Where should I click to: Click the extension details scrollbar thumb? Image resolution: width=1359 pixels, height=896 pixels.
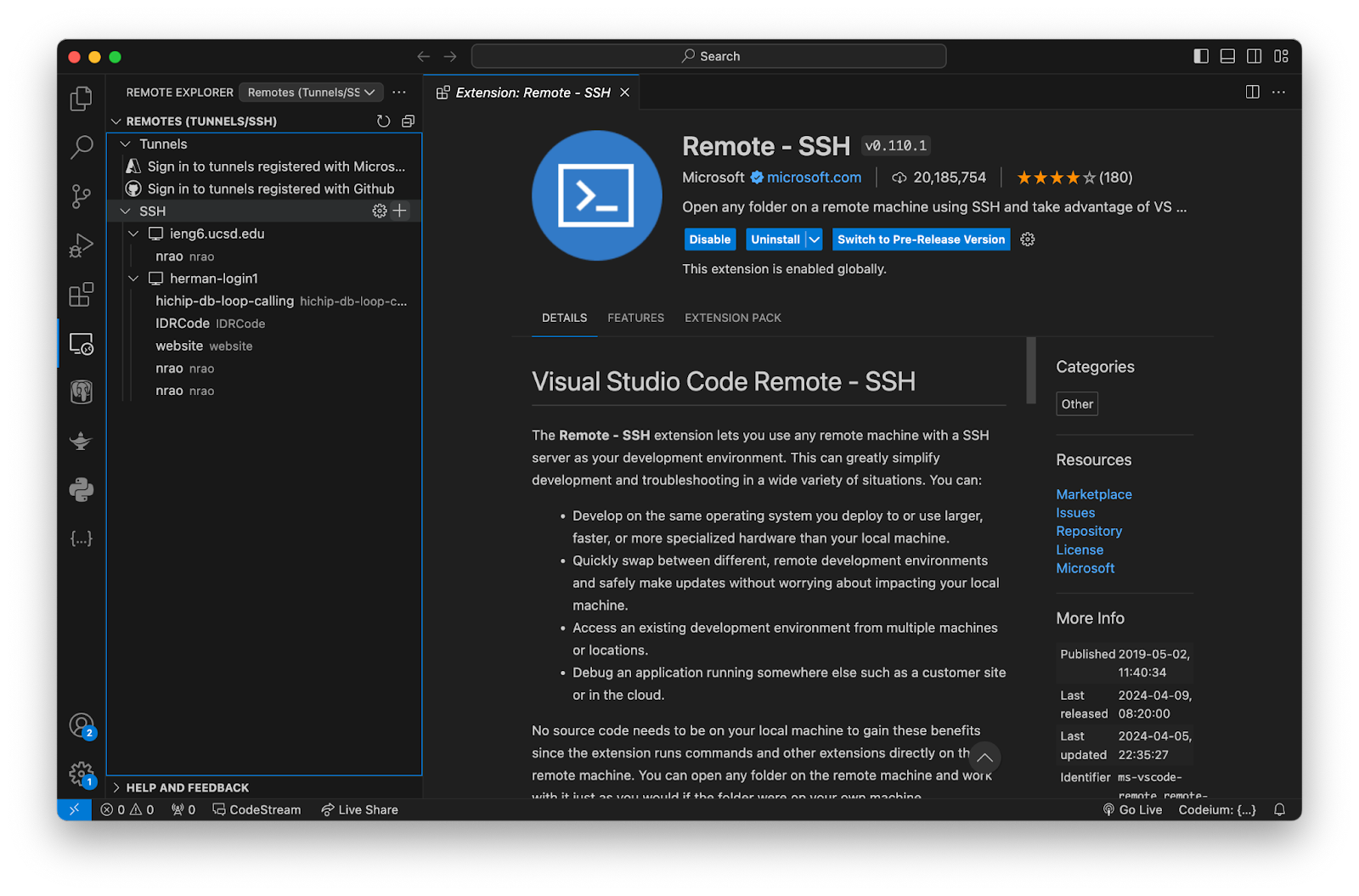pos(1031,370)
